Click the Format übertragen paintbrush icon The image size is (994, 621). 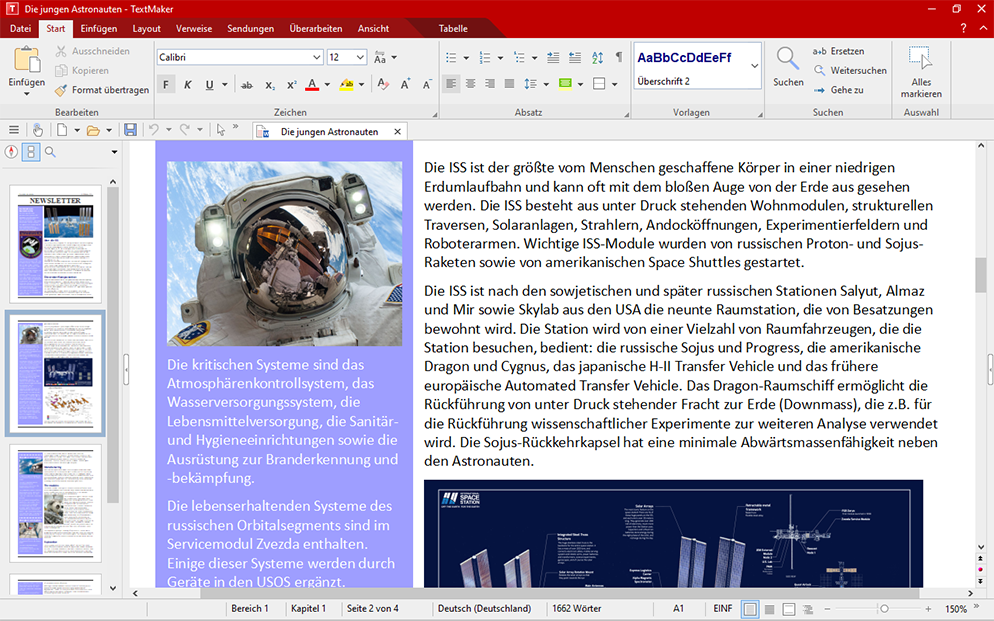tap(62, 90)
